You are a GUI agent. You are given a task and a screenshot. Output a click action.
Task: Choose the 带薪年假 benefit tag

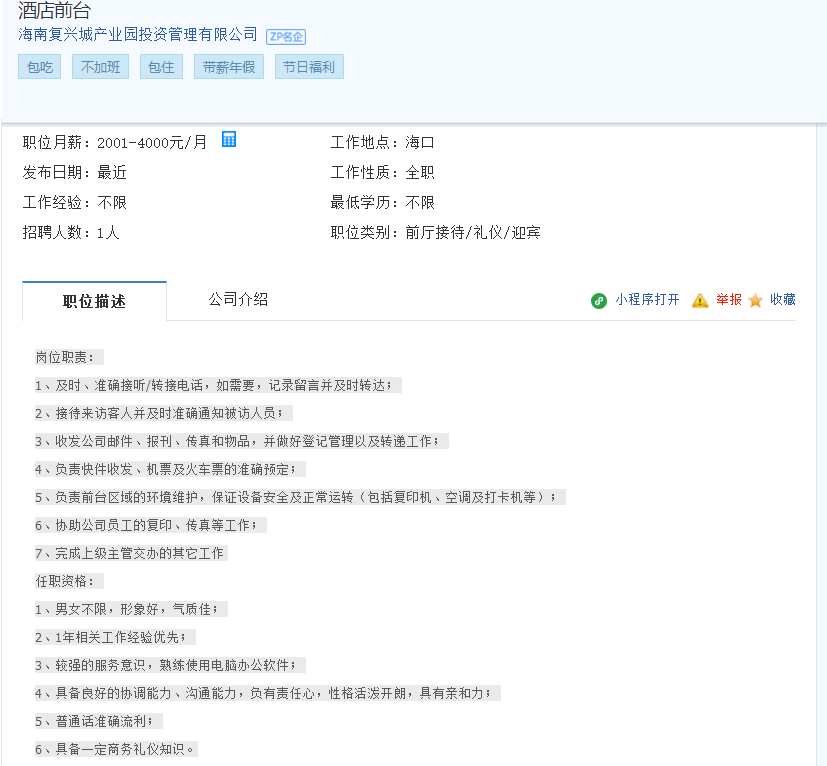228,67
